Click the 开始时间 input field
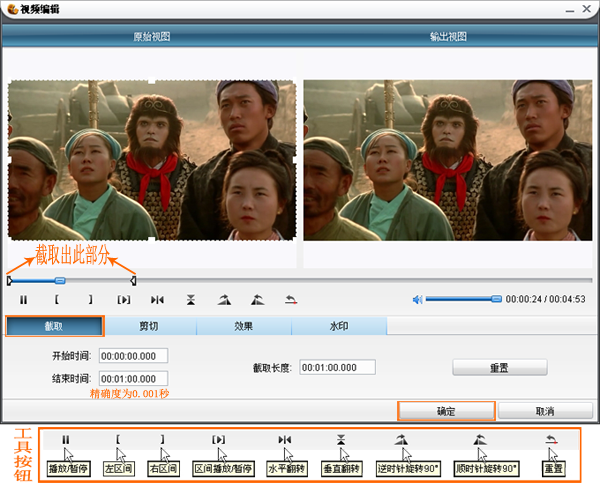Image resolution: width=600 pixels, height=487 pixels. [133, 356]
